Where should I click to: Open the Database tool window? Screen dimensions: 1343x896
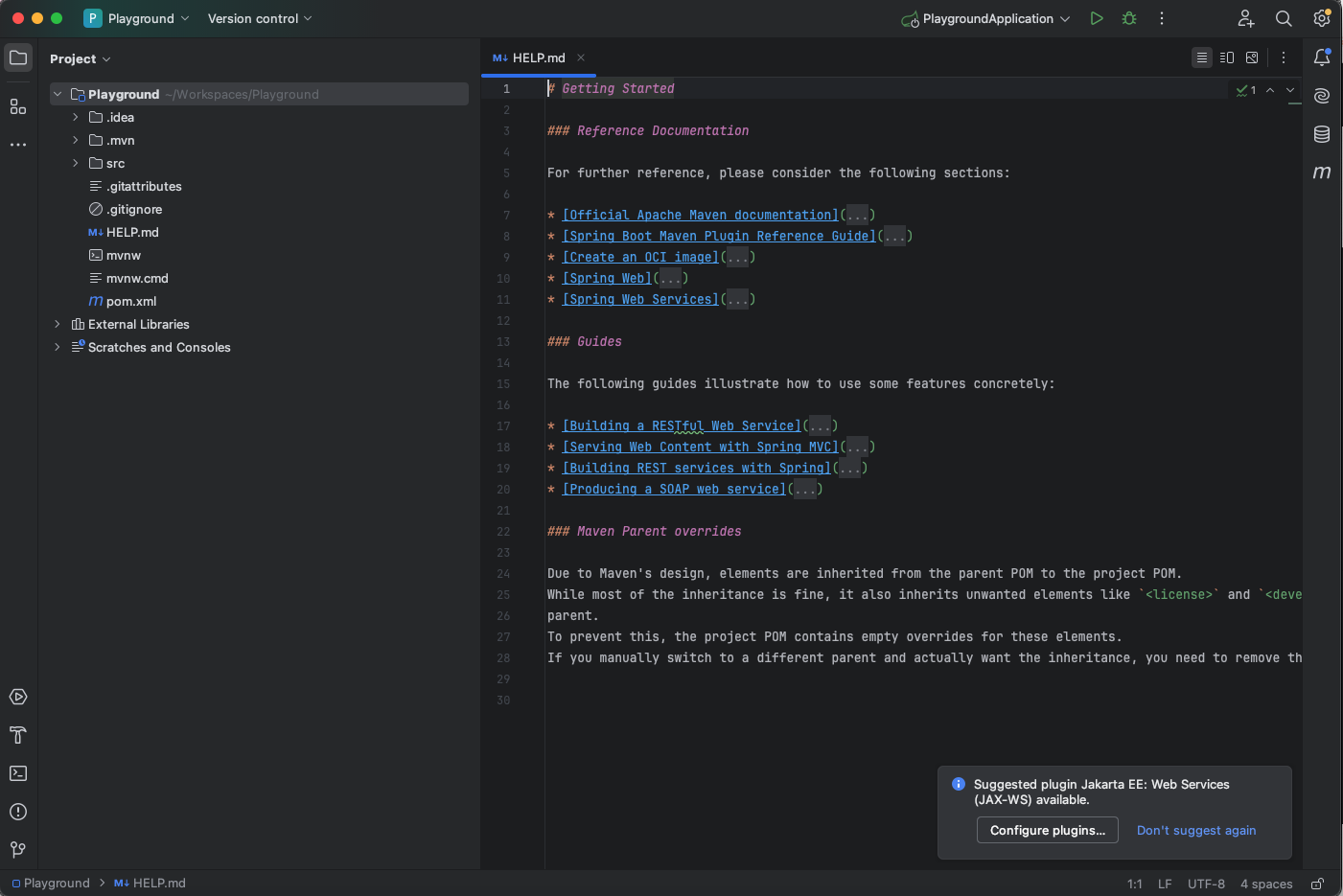pos(1322,134)
